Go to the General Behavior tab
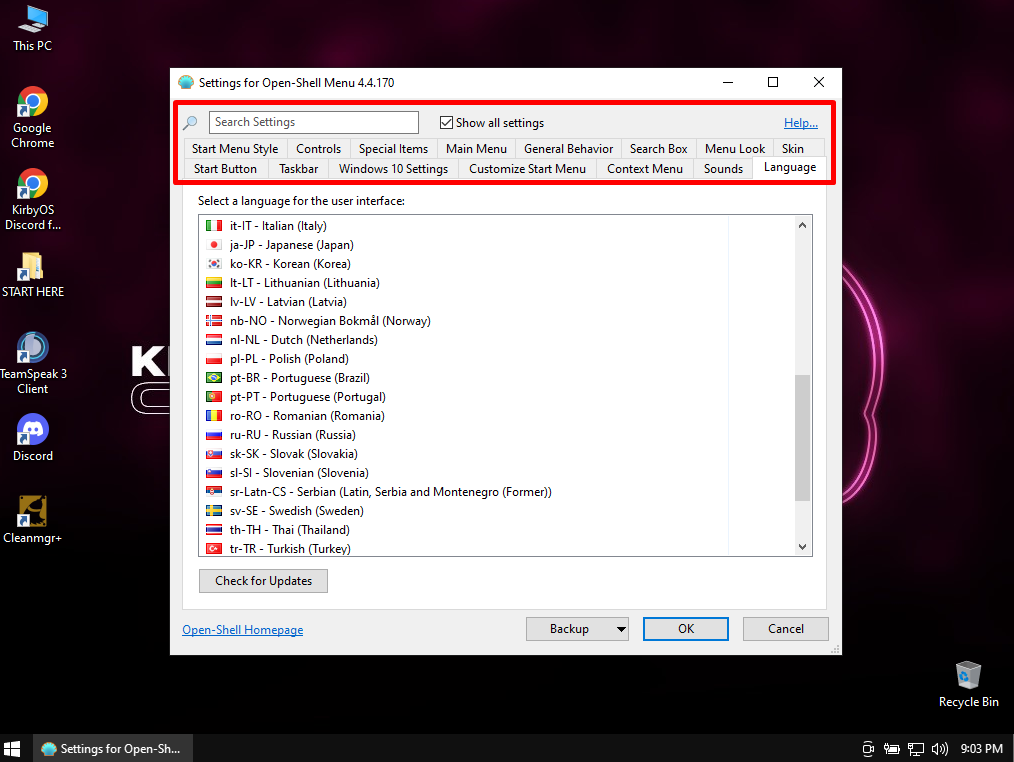This screenshot has width=1014, height=762. coord(568,149)
